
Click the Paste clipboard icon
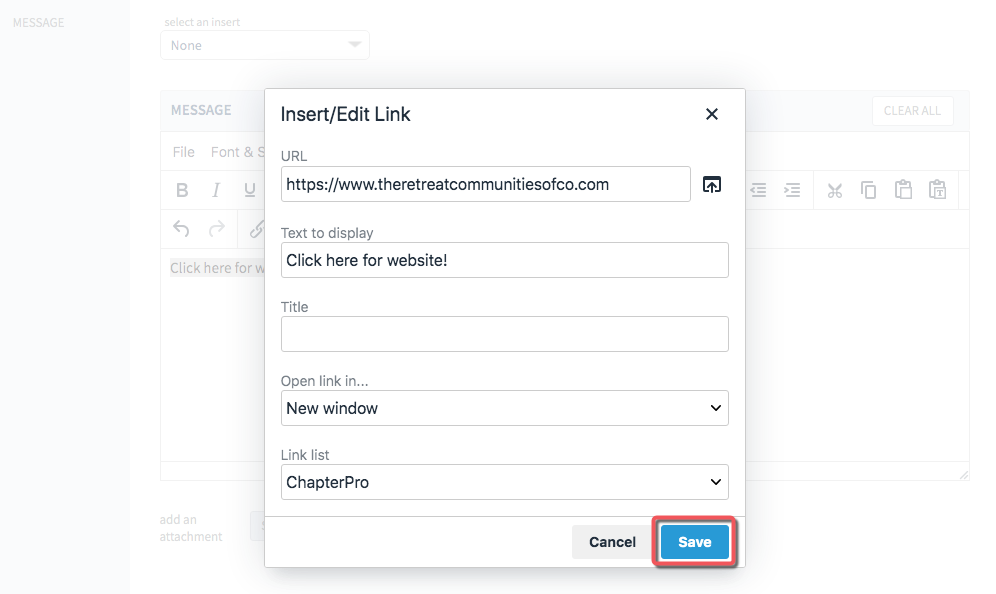point(903,189)
